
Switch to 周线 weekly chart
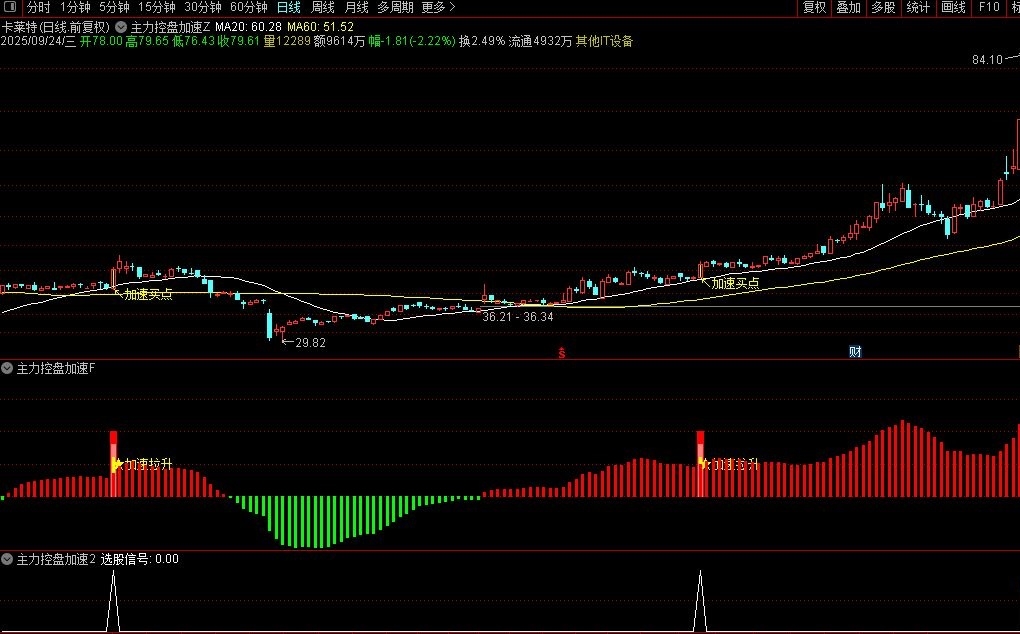click(323, 7)
